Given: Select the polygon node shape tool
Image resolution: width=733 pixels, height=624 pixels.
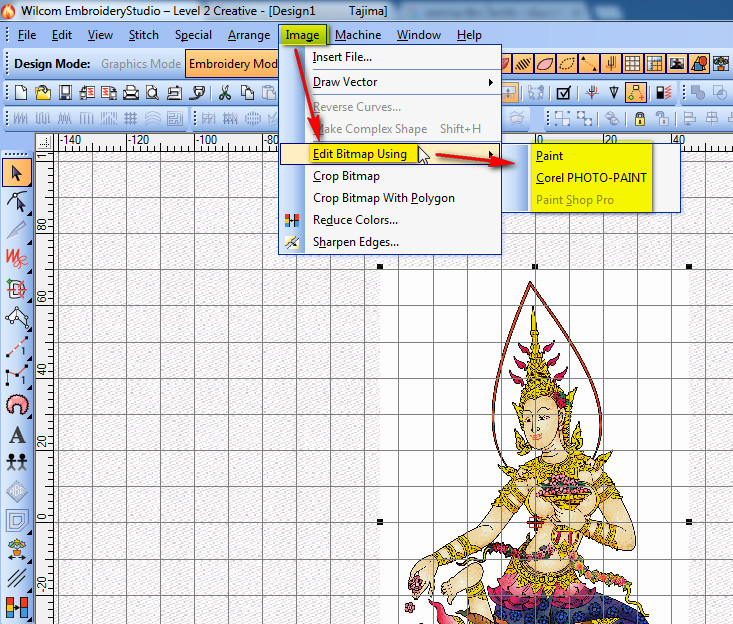Looking at the screenshot, I should point(17,318).
